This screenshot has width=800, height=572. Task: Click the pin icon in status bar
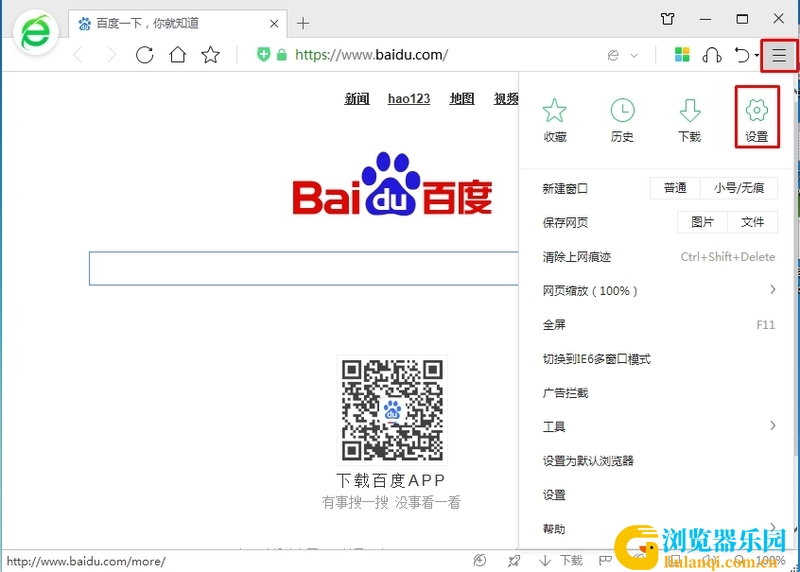514,561
